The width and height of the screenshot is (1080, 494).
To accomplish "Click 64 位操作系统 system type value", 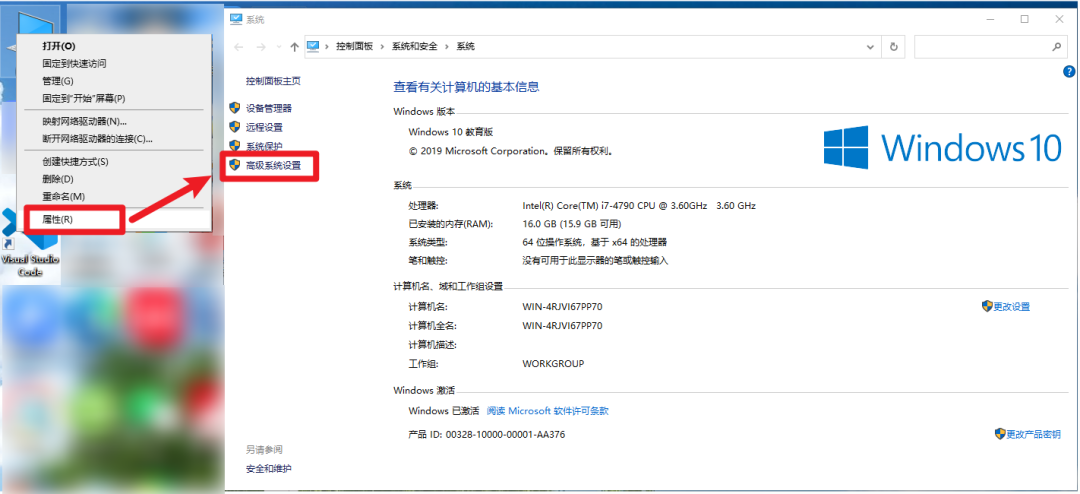I will pyautogui.click(x=595, y=243).
